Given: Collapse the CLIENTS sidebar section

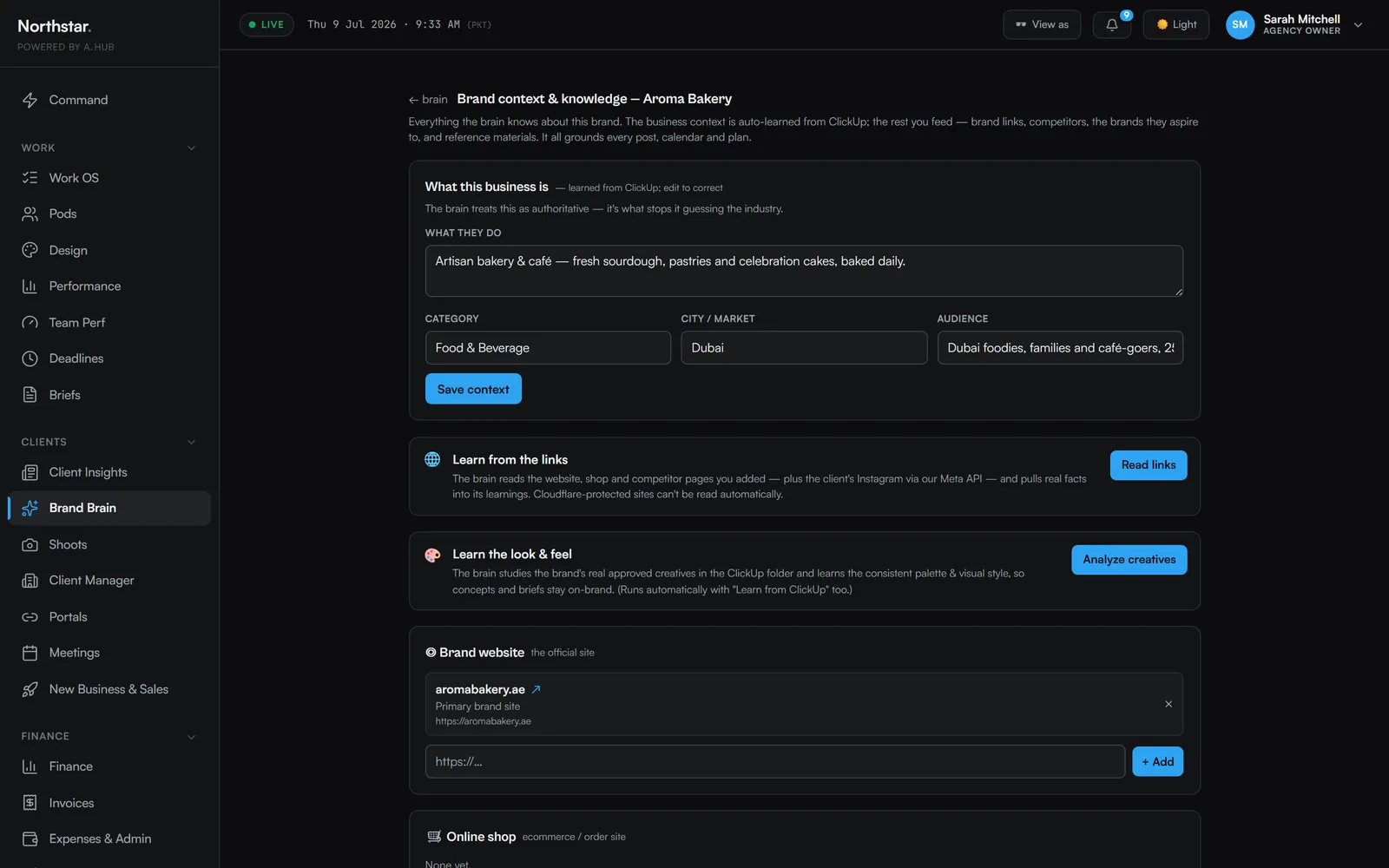Looking at the screenshot, I should [191, 442].
